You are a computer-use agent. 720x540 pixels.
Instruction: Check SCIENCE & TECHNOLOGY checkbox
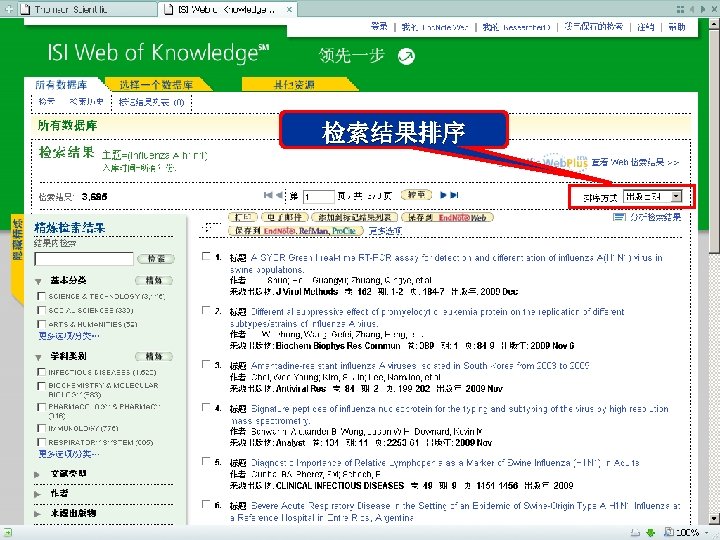point(41,296)
